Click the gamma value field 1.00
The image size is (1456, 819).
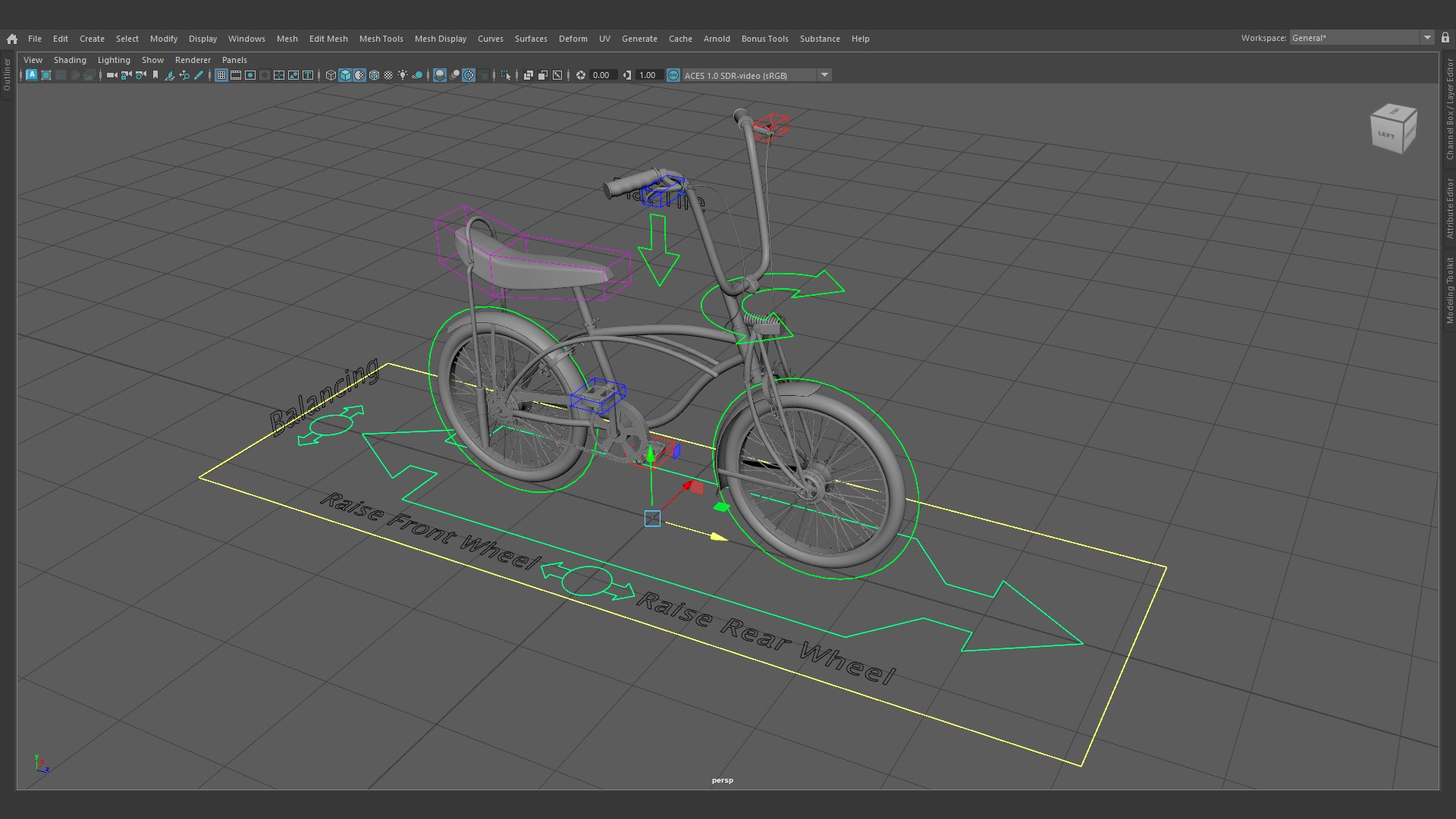click(x=648, y=75)
